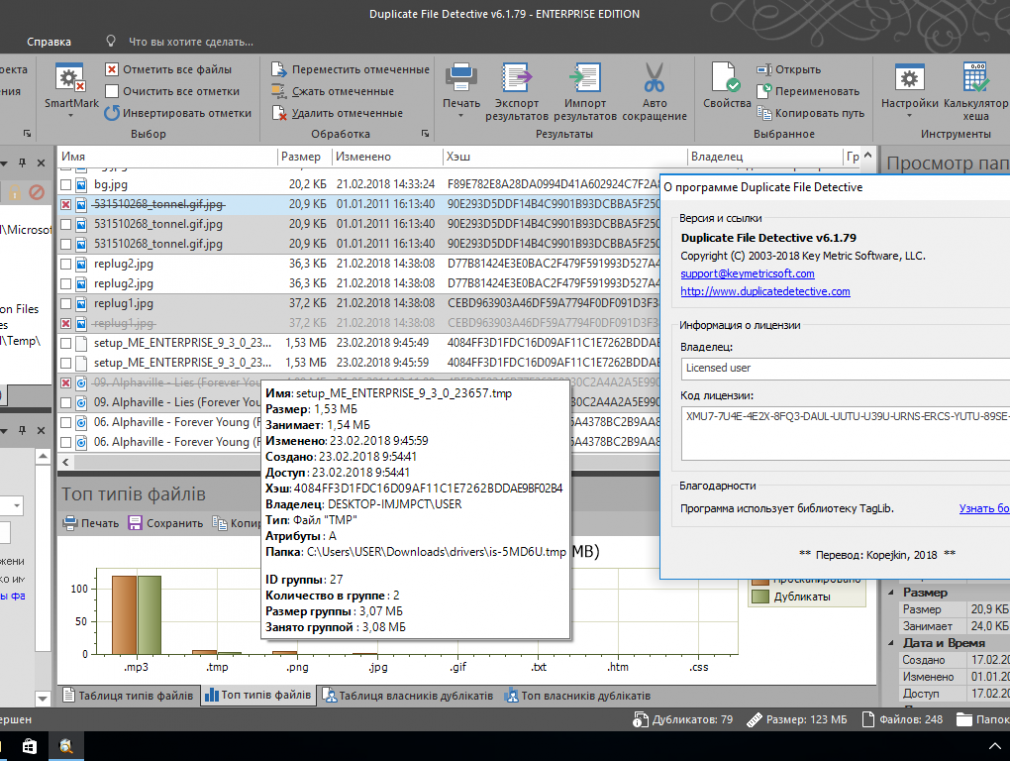Viewport: 1010px width, 761px height.
Task: Click the Files (Файлов: 248) status icon
Action: 868,720
